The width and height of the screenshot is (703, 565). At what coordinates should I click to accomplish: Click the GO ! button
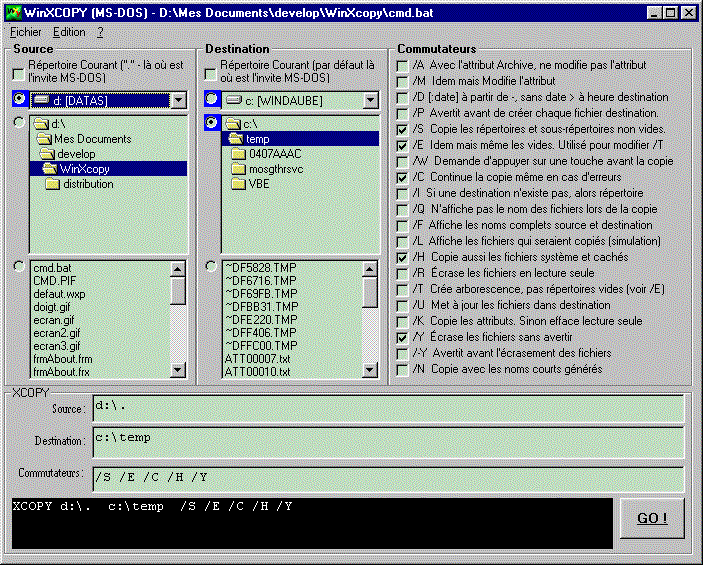click(652, 518)
